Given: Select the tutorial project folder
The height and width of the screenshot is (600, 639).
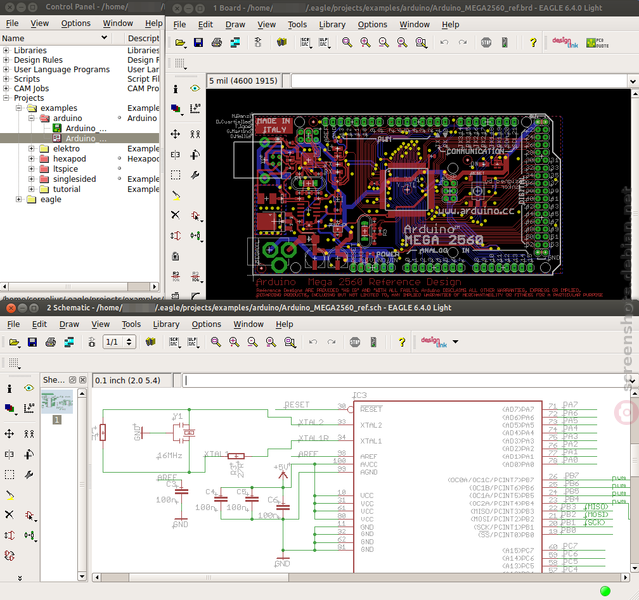Looking at the screenshot, I should click(66, 189).
